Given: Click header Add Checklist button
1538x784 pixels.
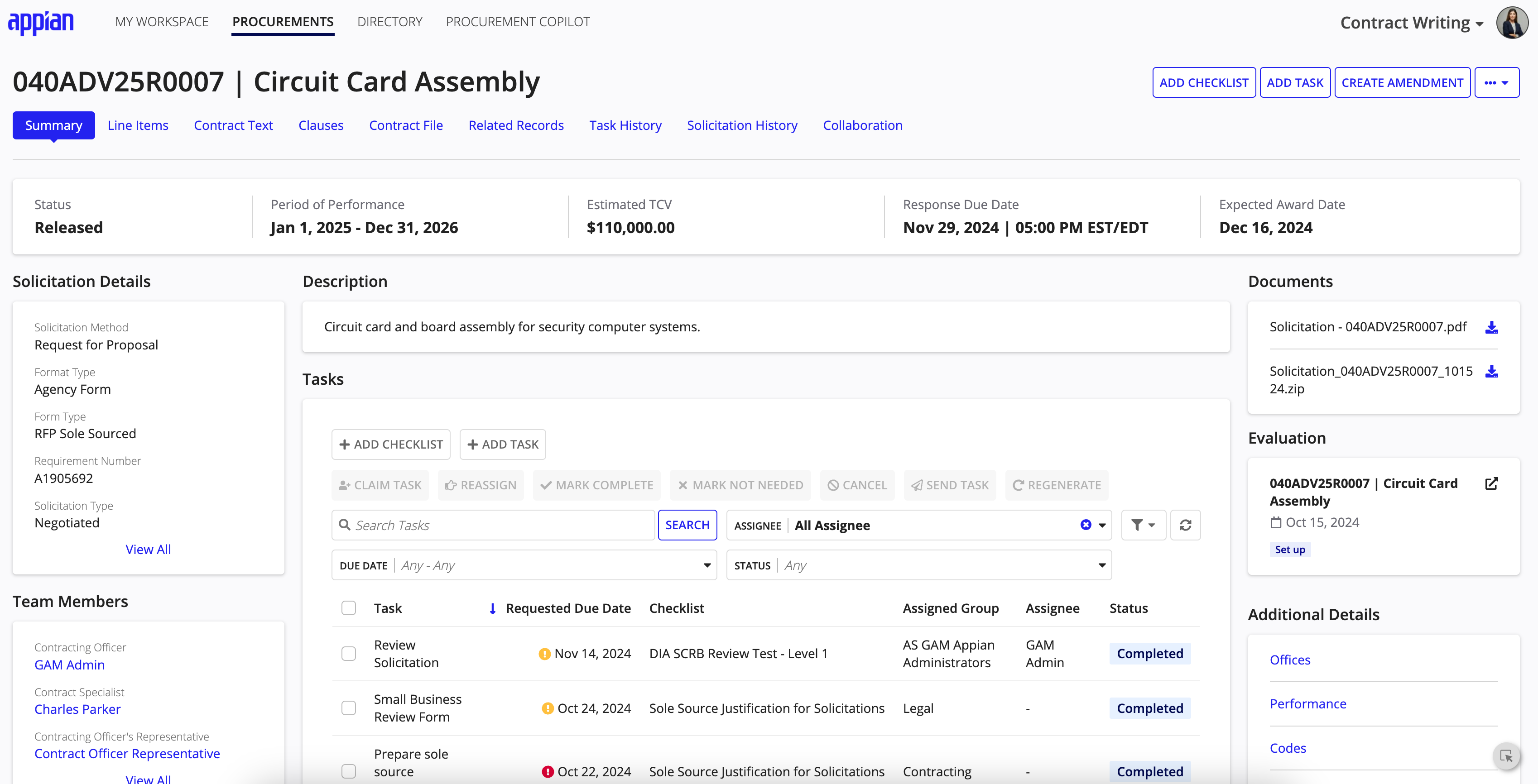Looking at the screenshot, I should coord(1204,82).
